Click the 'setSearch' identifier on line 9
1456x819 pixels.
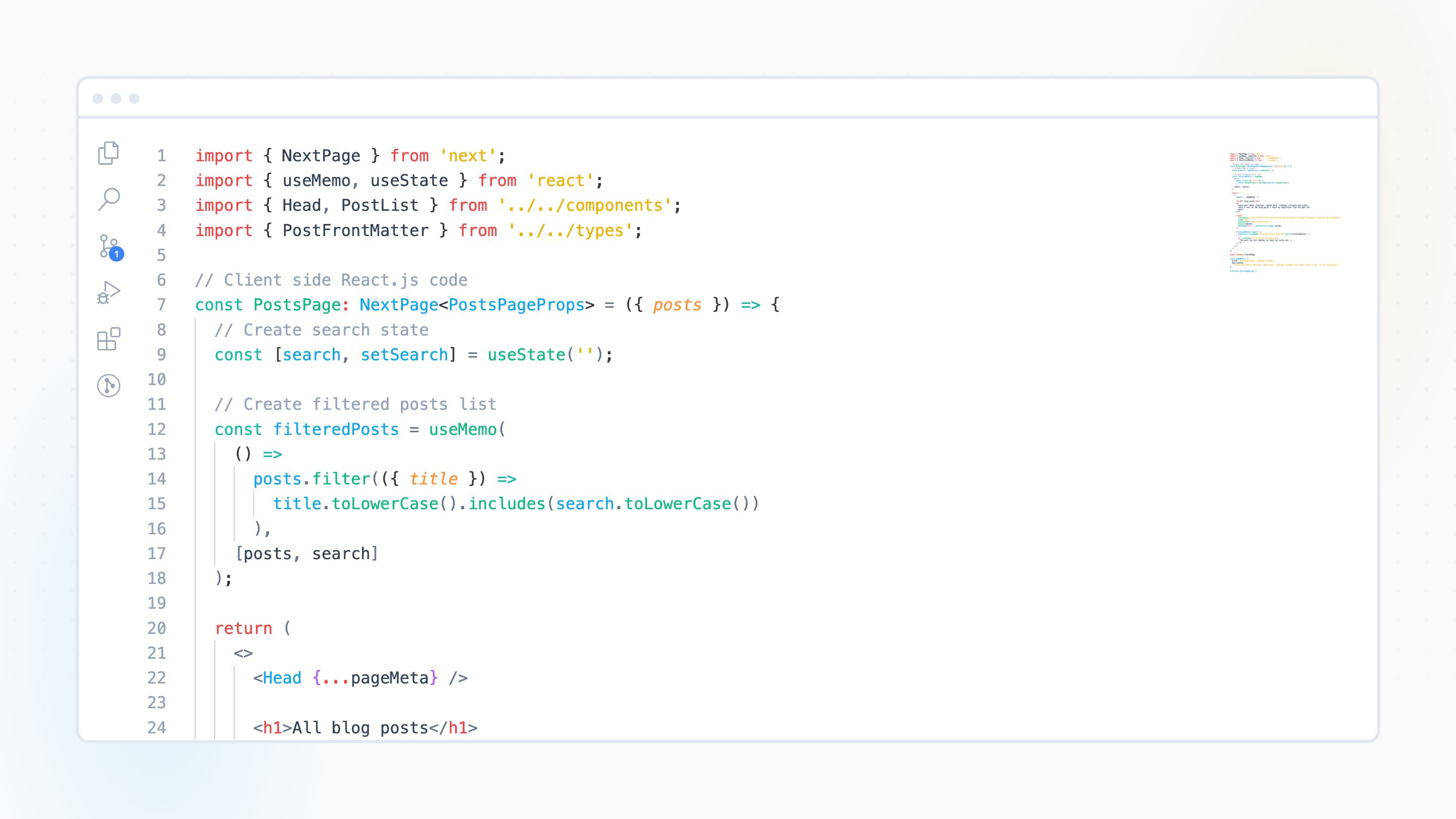click(404, 355)
